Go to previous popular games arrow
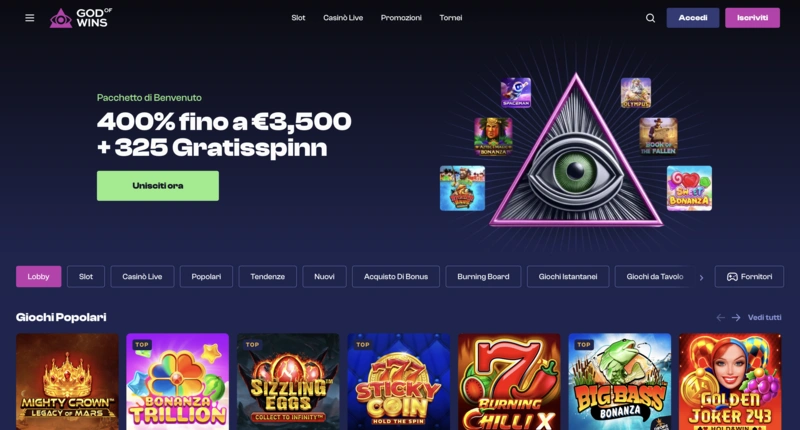 coord(720,317)
